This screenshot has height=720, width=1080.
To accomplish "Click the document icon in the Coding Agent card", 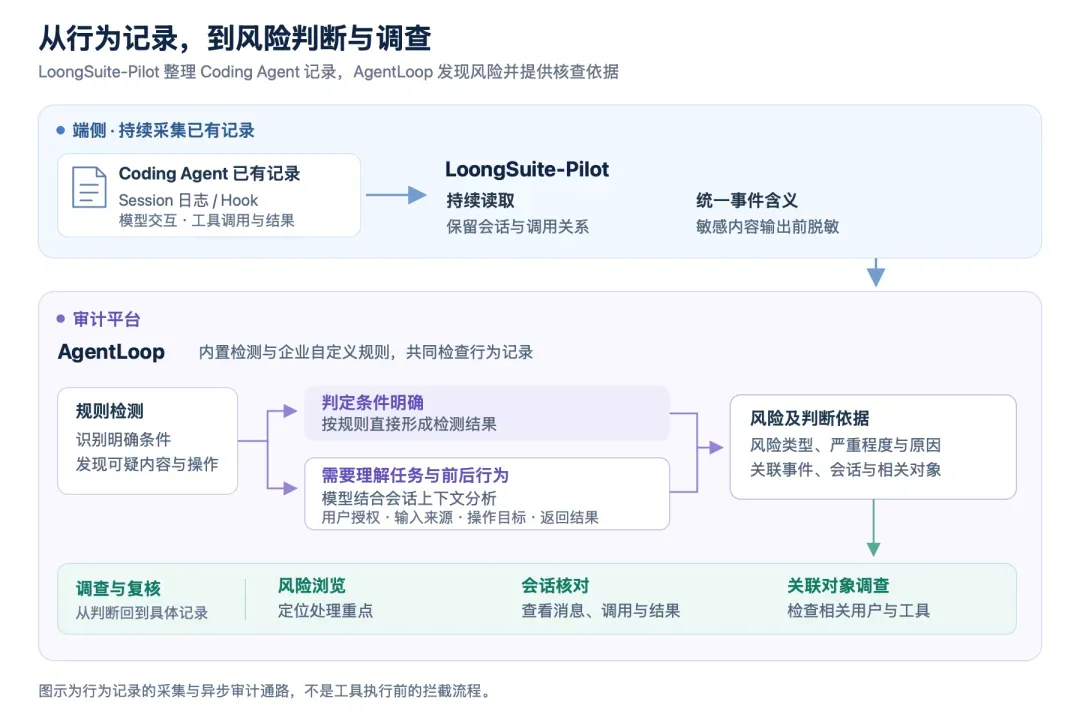I will coord(89,187).
